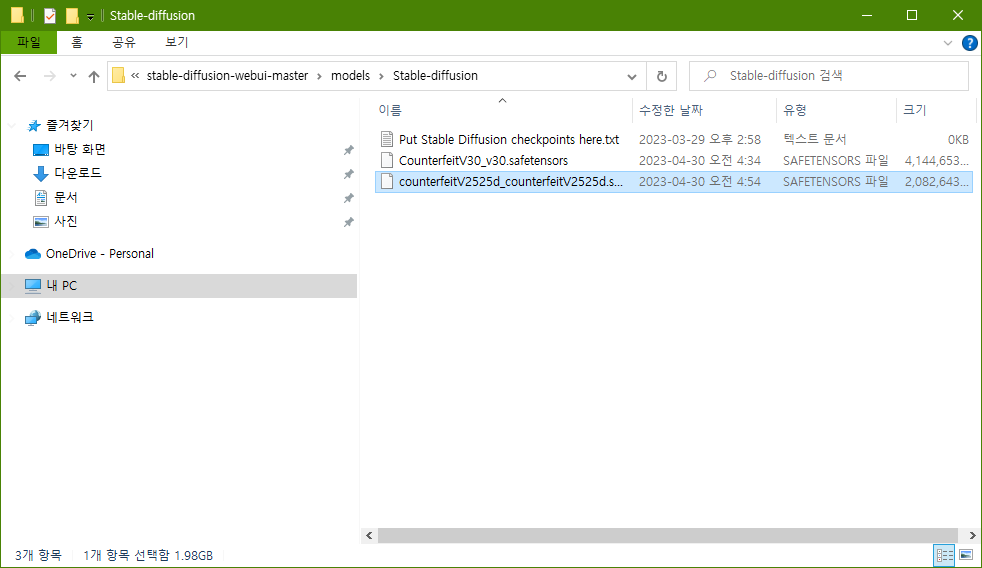Expand the OneDrive - Personal node
Viewport: 982px width, 568px height.
(x=12, y=254)
